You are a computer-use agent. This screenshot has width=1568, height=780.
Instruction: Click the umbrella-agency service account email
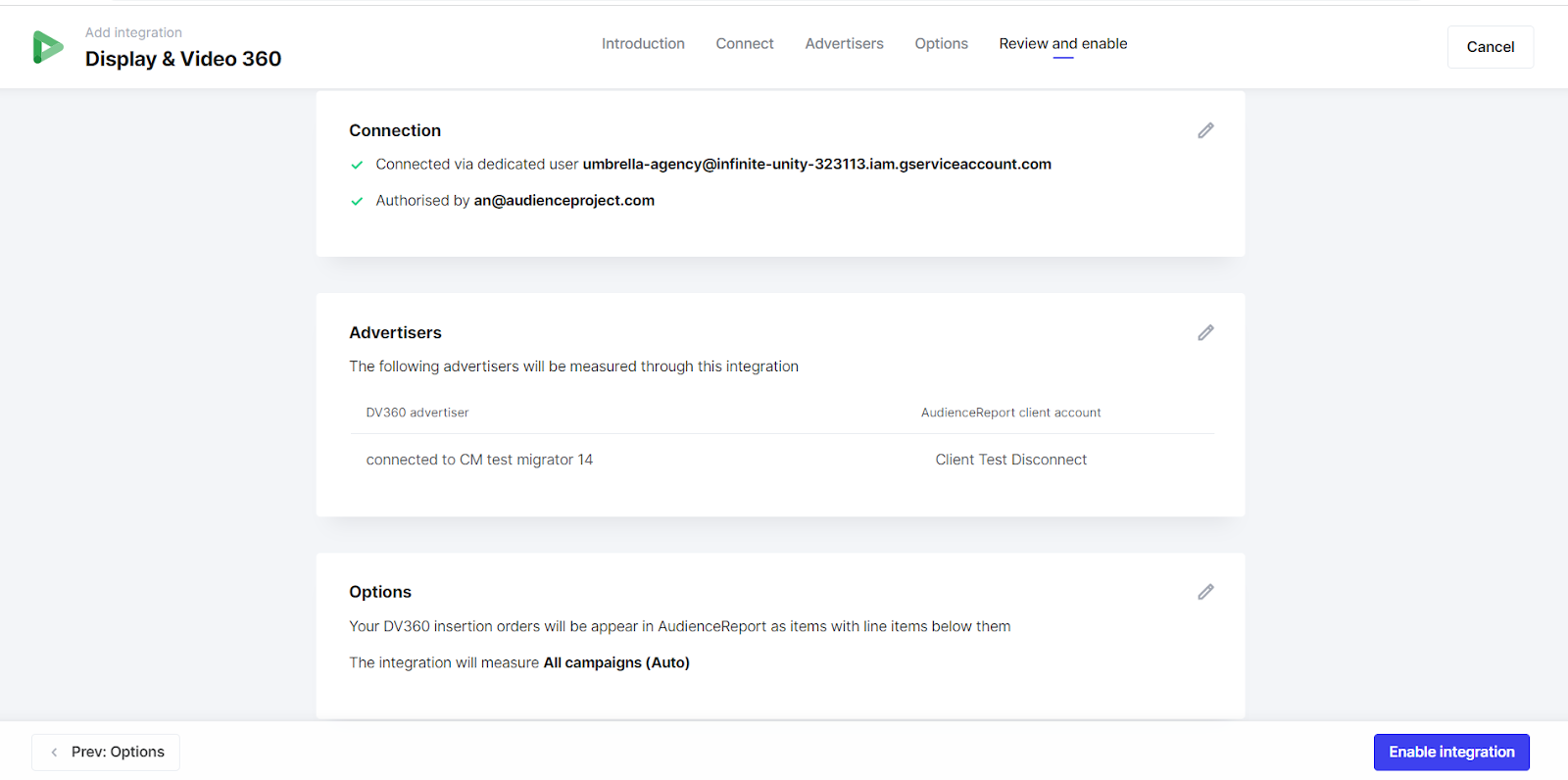tap(816, 165)
